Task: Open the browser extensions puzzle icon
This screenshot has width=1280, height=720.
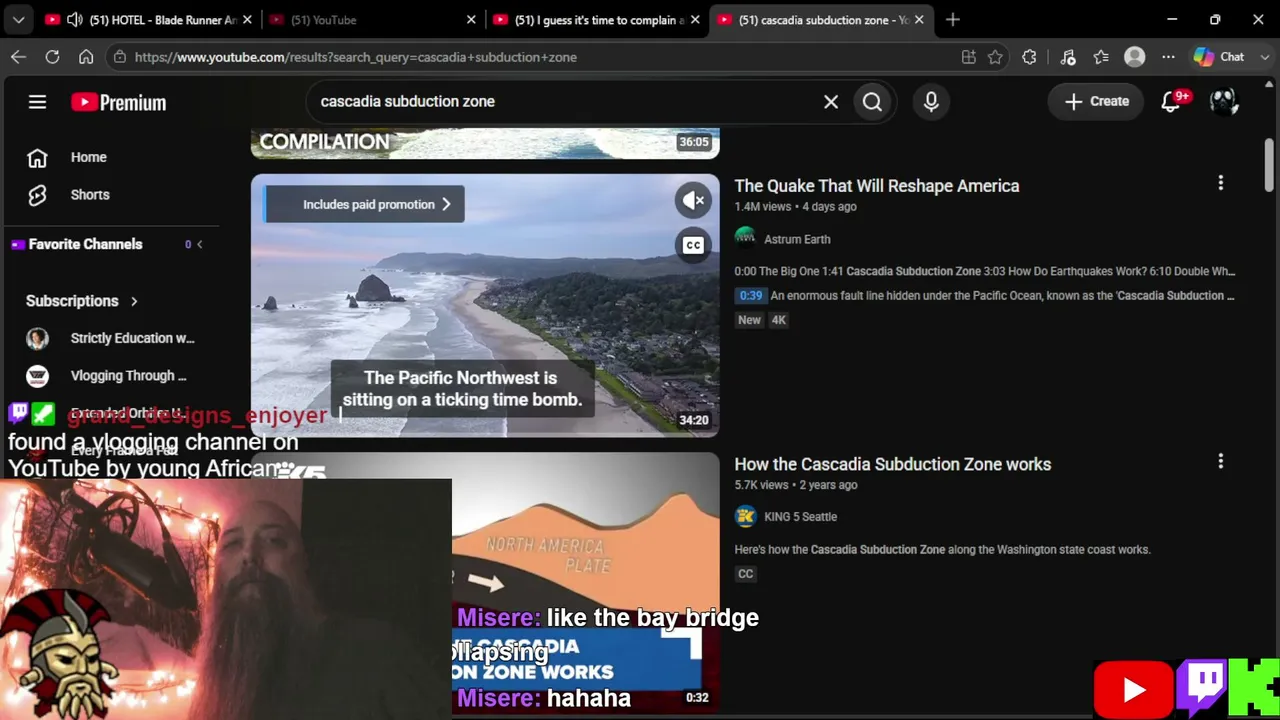Action: (1029, 57)
